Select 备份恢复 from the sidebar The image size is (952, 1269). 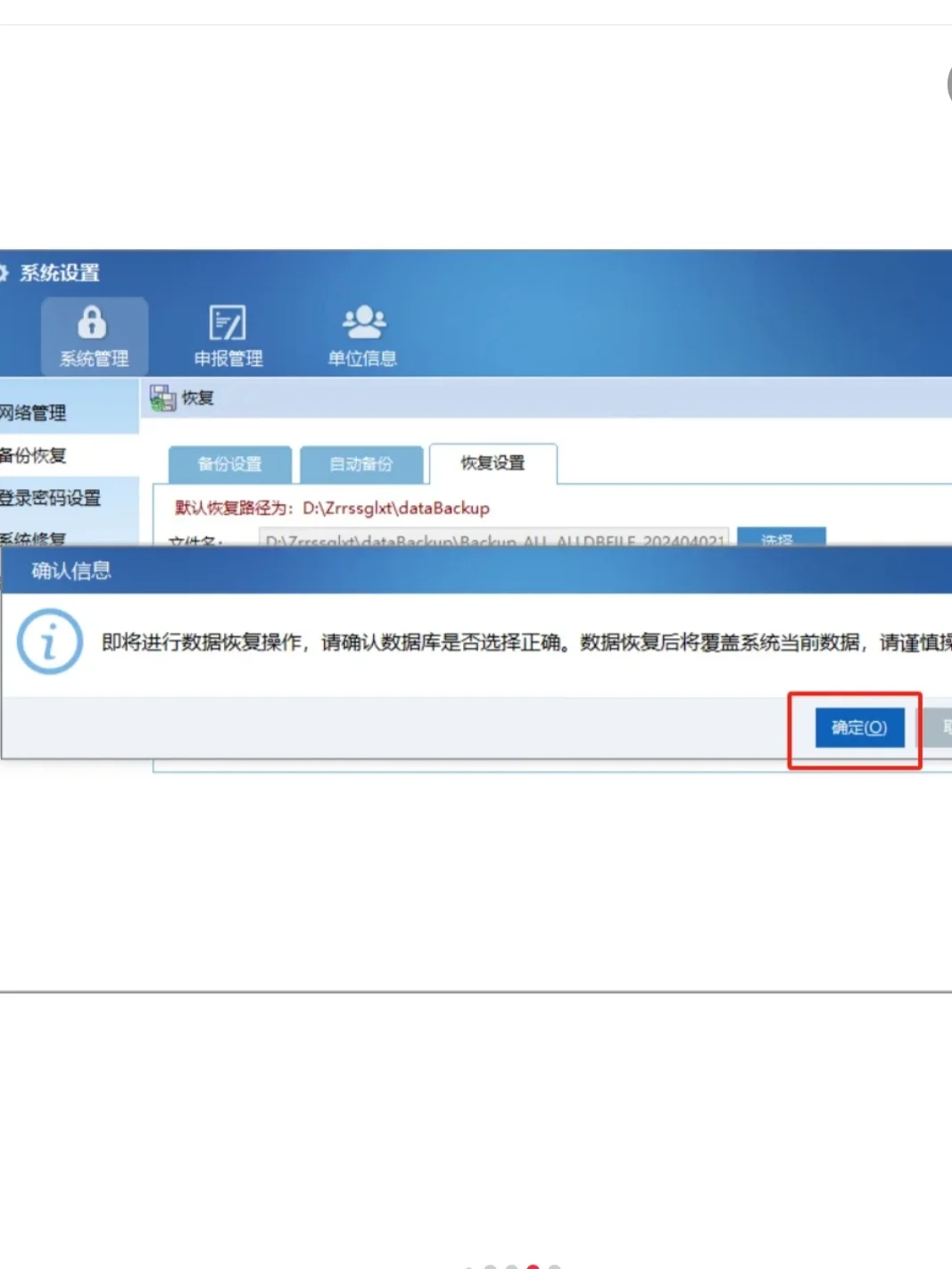pos(36,456)
